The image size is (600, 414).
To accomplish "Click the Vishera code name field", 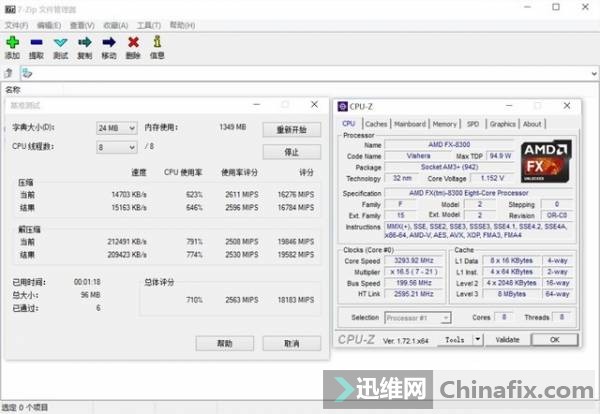I will 418,156.
